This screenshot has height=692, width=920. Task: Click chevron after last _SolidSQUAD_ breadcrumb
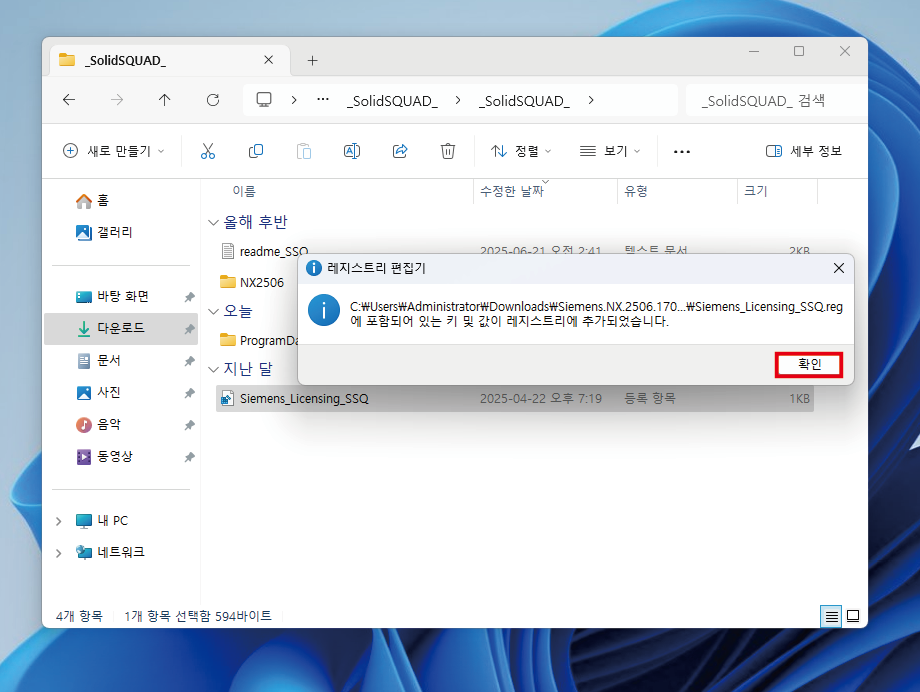(591, 100)
